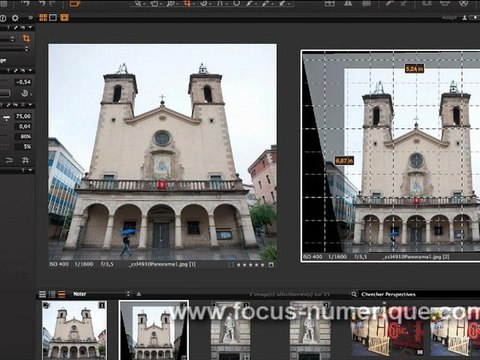Click filename _ccl4910Panorama1.jpg [2]
This screenshot has width=480, height=360.
point(416,257)
